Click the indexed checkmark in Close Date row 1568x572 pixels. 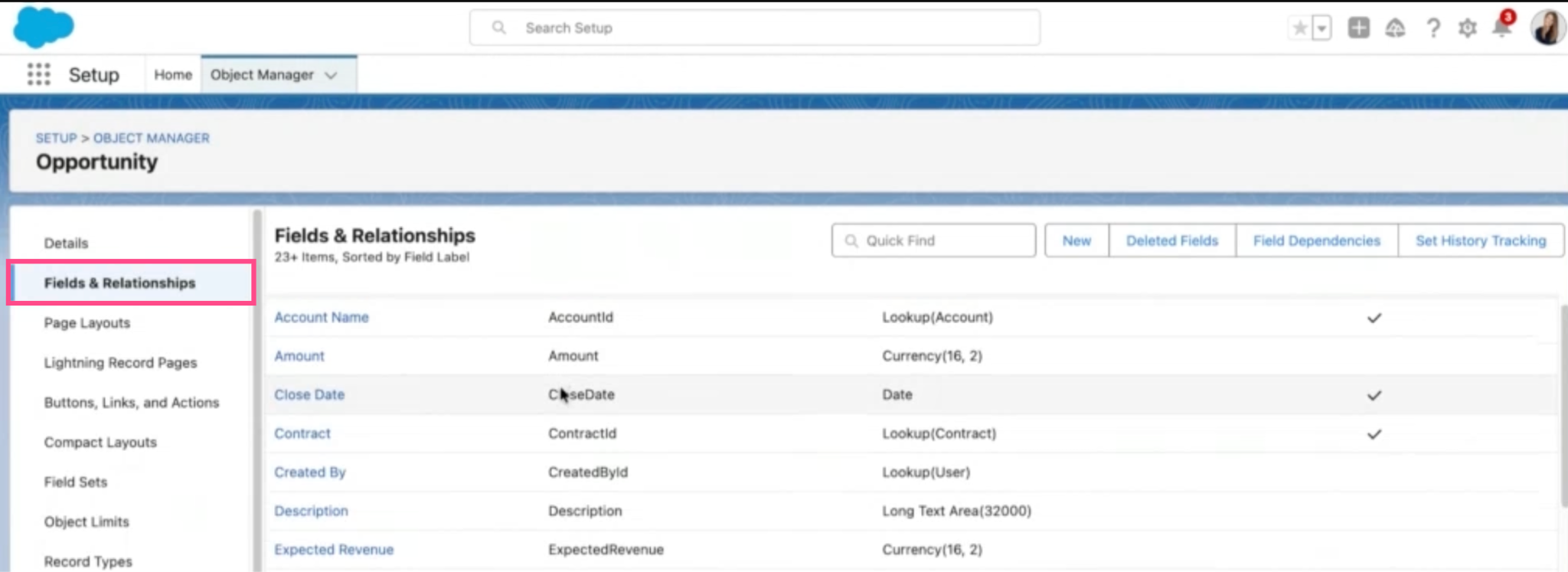[x=1374, y=395]
